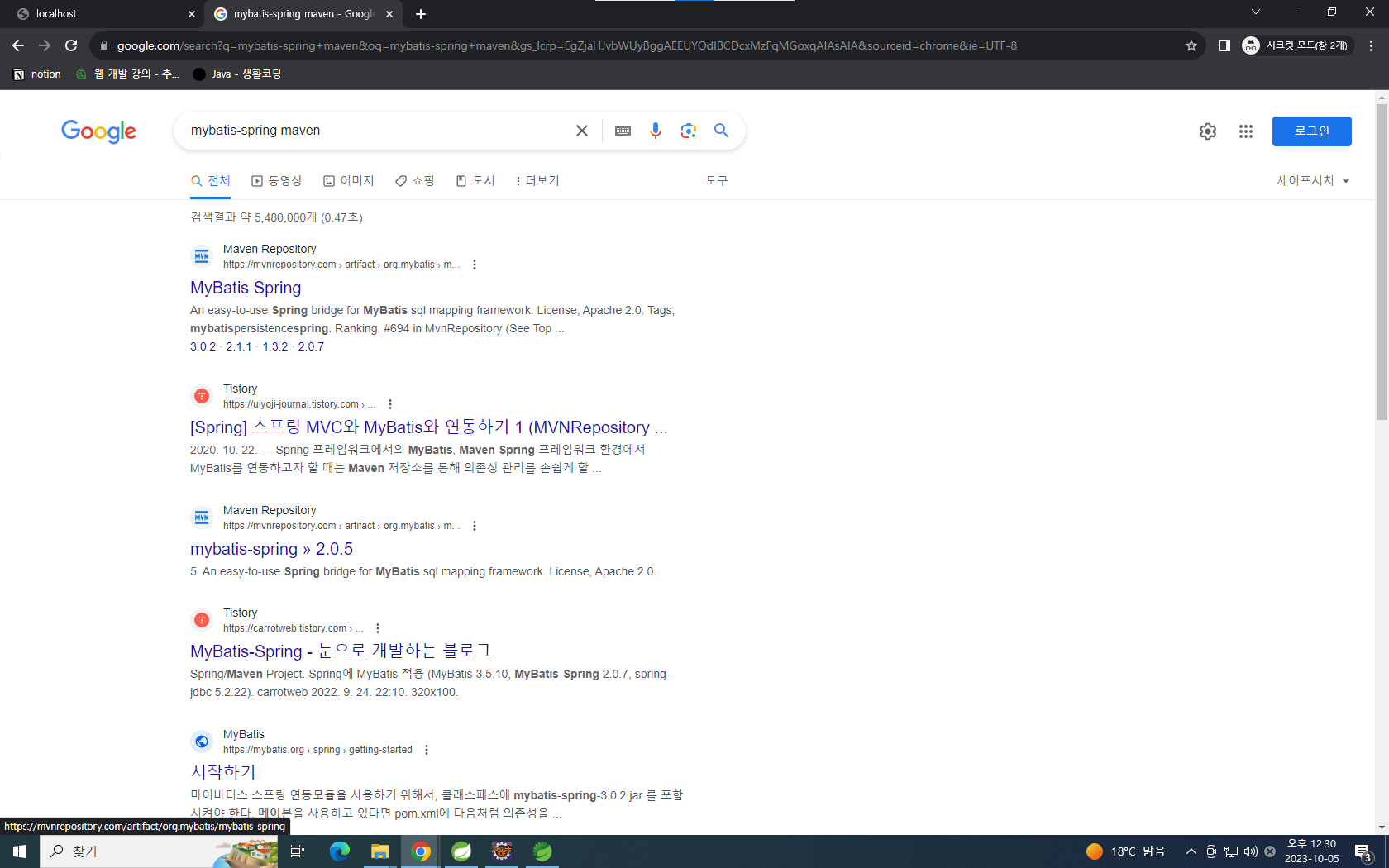Click the incognito 시크릿 모드 profile chip
Screen dimensions: 1389x868
click(1296, 45)
